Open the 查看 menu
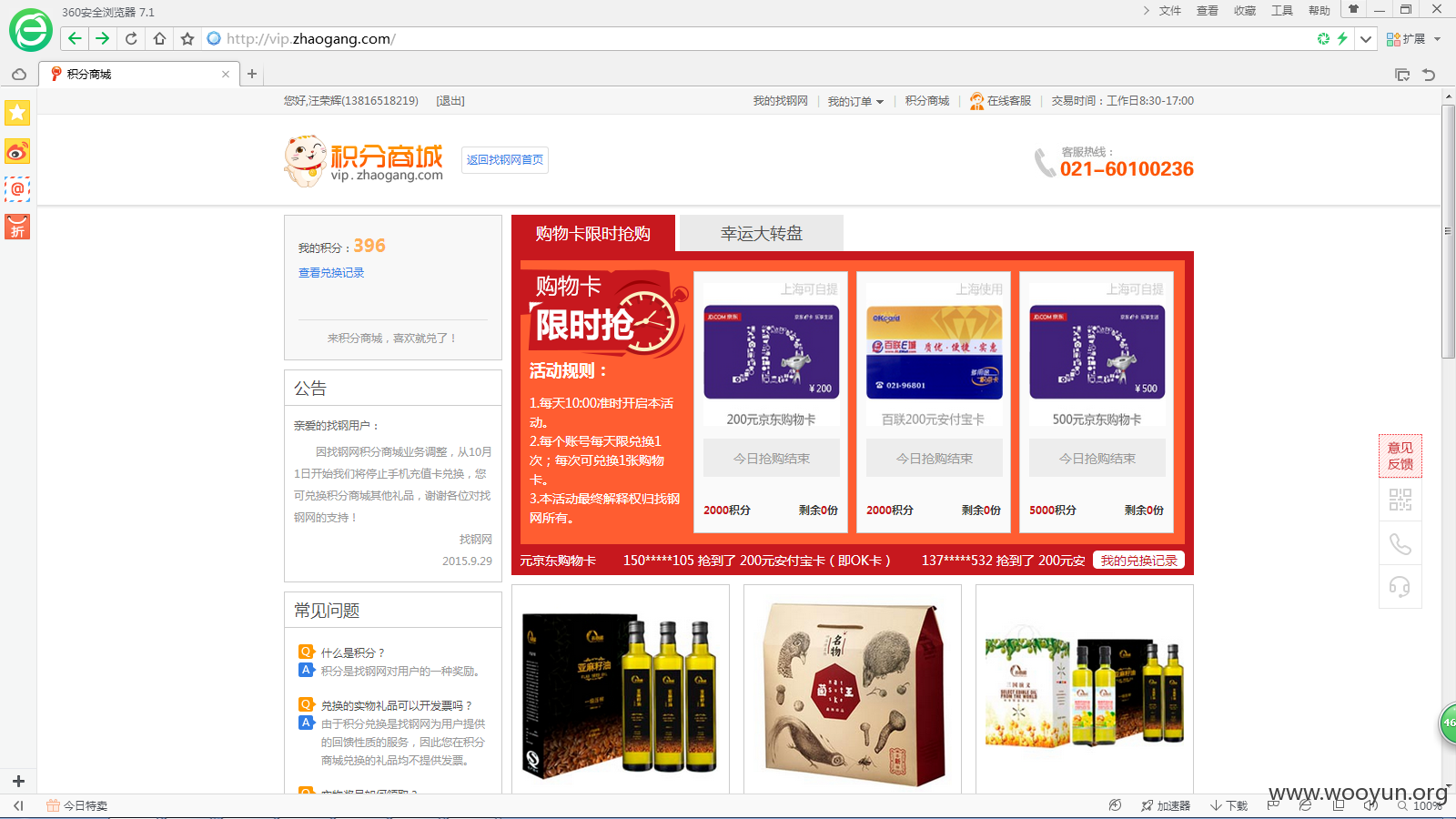The height and width of the screenshot is (819, 1456). pyautogui.click(x=1208, y=11)
